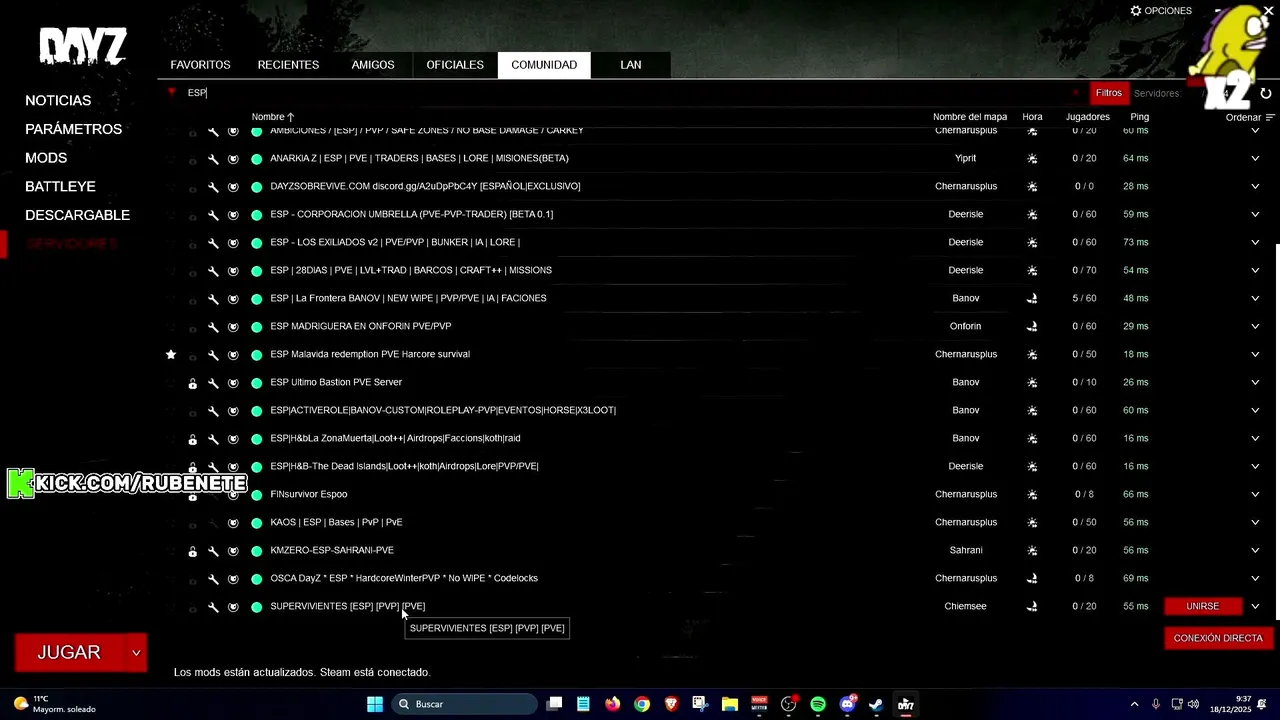1280x720 pixels.
Task: Click the night icon on OSCA DayZ row
Action: click(1032, 578)
